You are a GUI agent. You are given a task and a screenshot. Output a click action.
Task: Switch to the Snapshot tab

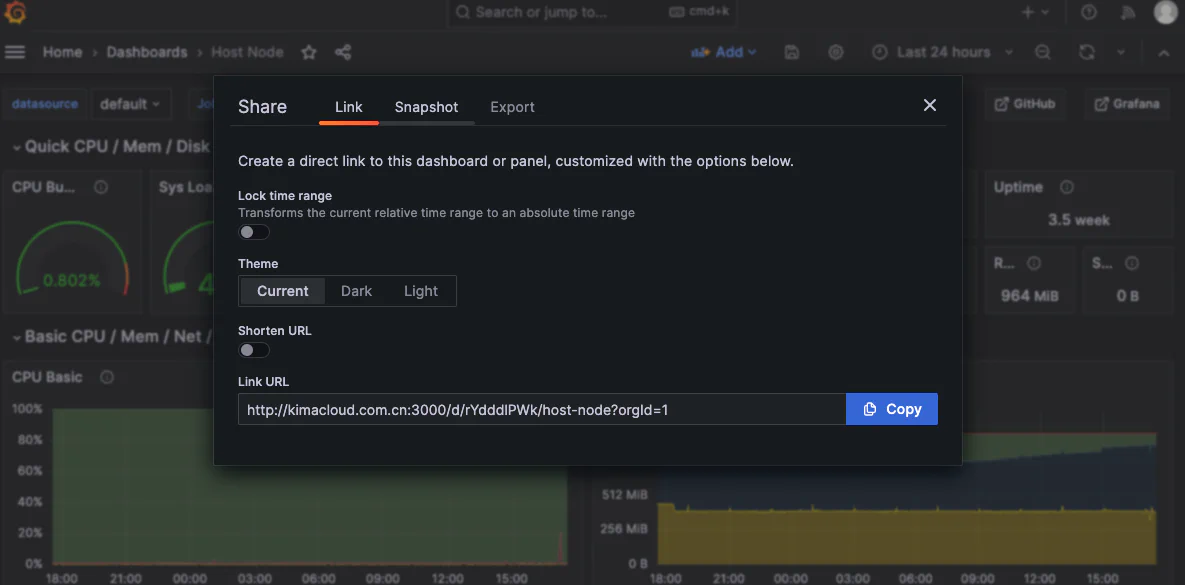coord(426,107)
